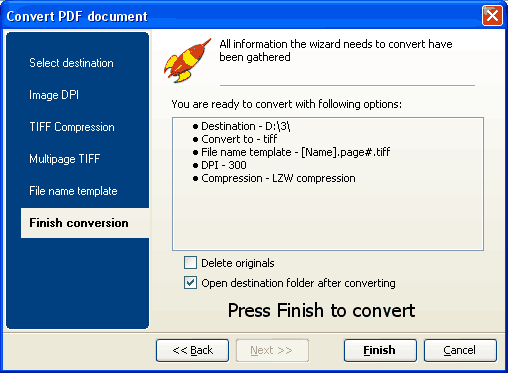Close the Convert PDF document dialog
The height and width of the screenshot is (373, 508).
(x=492, y=16)
